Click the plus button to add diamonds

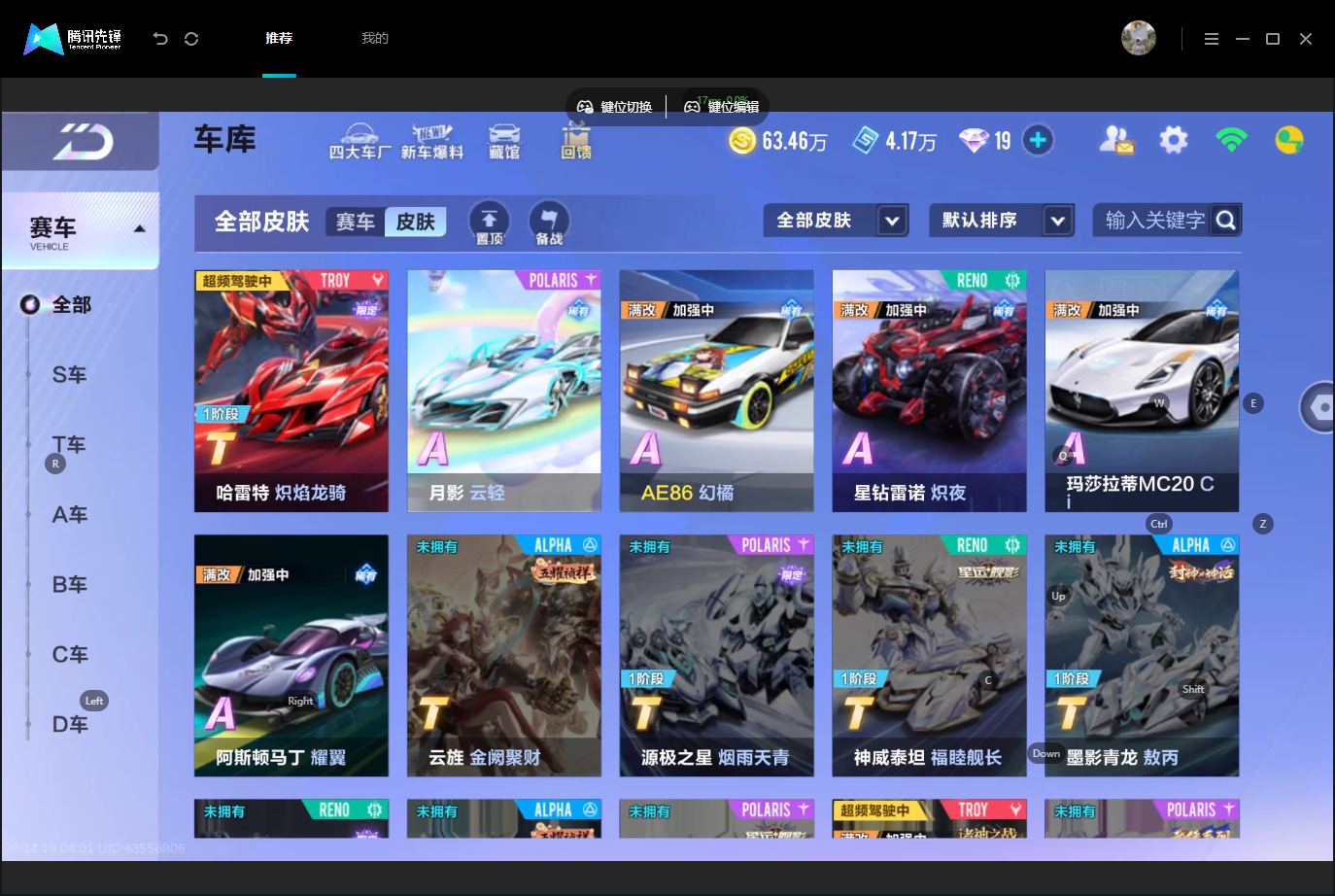(x=1038, y=140)
